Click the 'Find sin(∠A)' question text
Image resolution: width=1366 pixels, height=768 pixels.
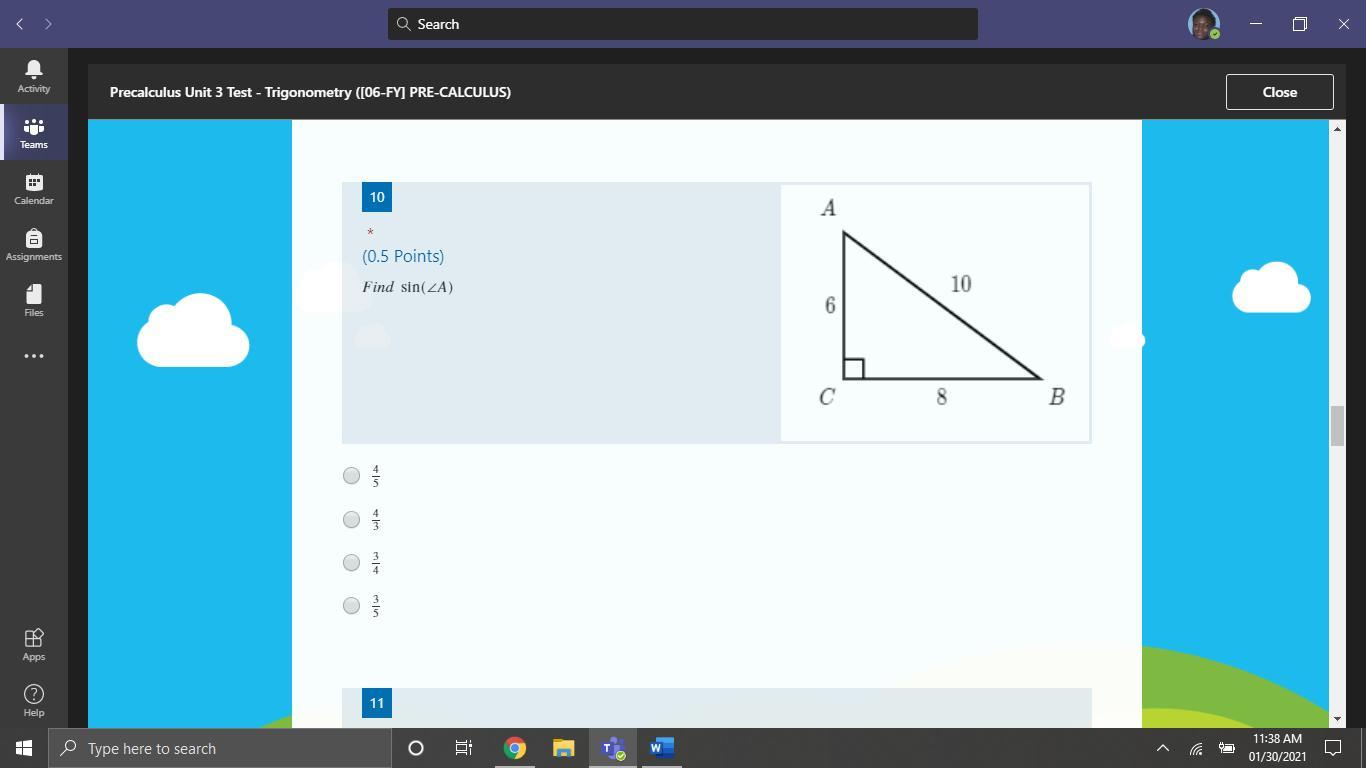(x=408, y=287)
